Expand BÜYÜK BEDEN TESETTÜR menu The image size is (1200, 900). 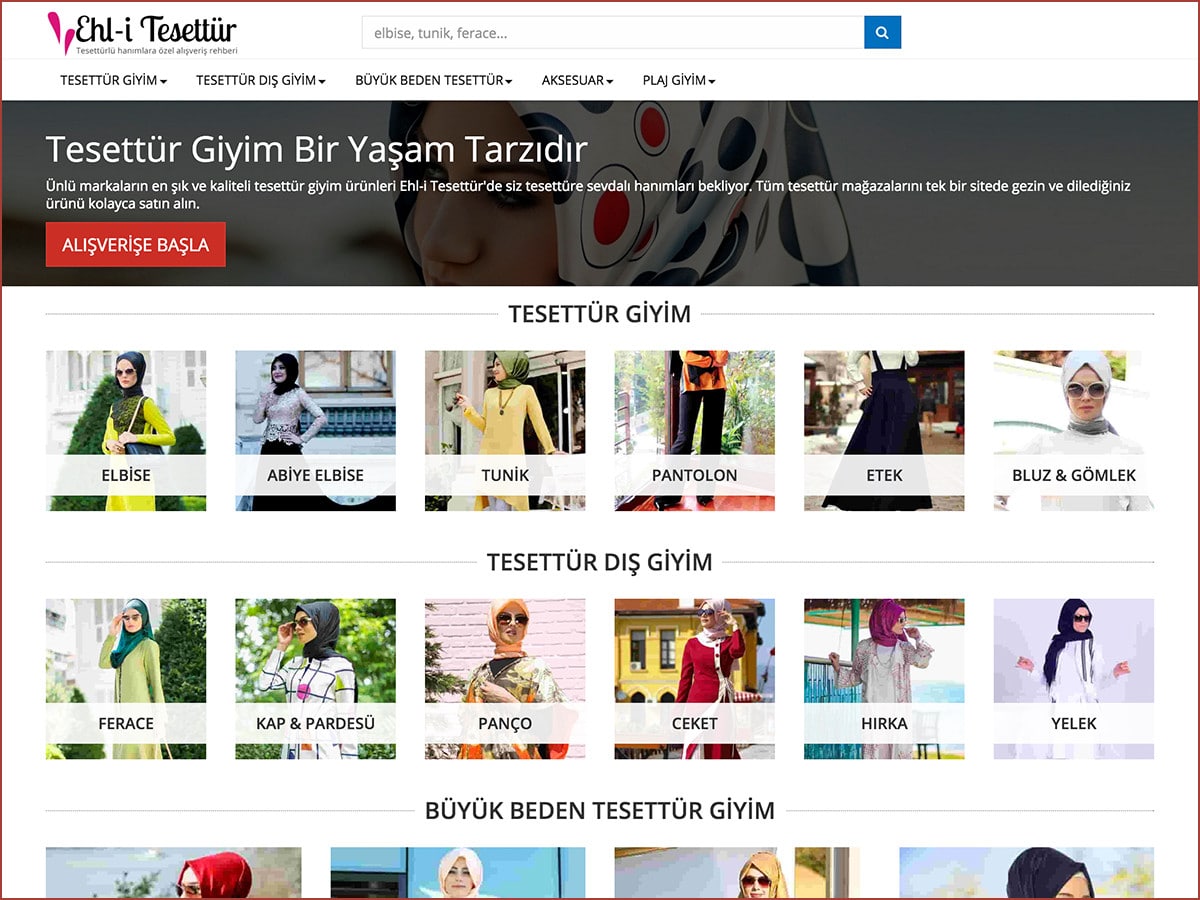[x=433, y=80]
